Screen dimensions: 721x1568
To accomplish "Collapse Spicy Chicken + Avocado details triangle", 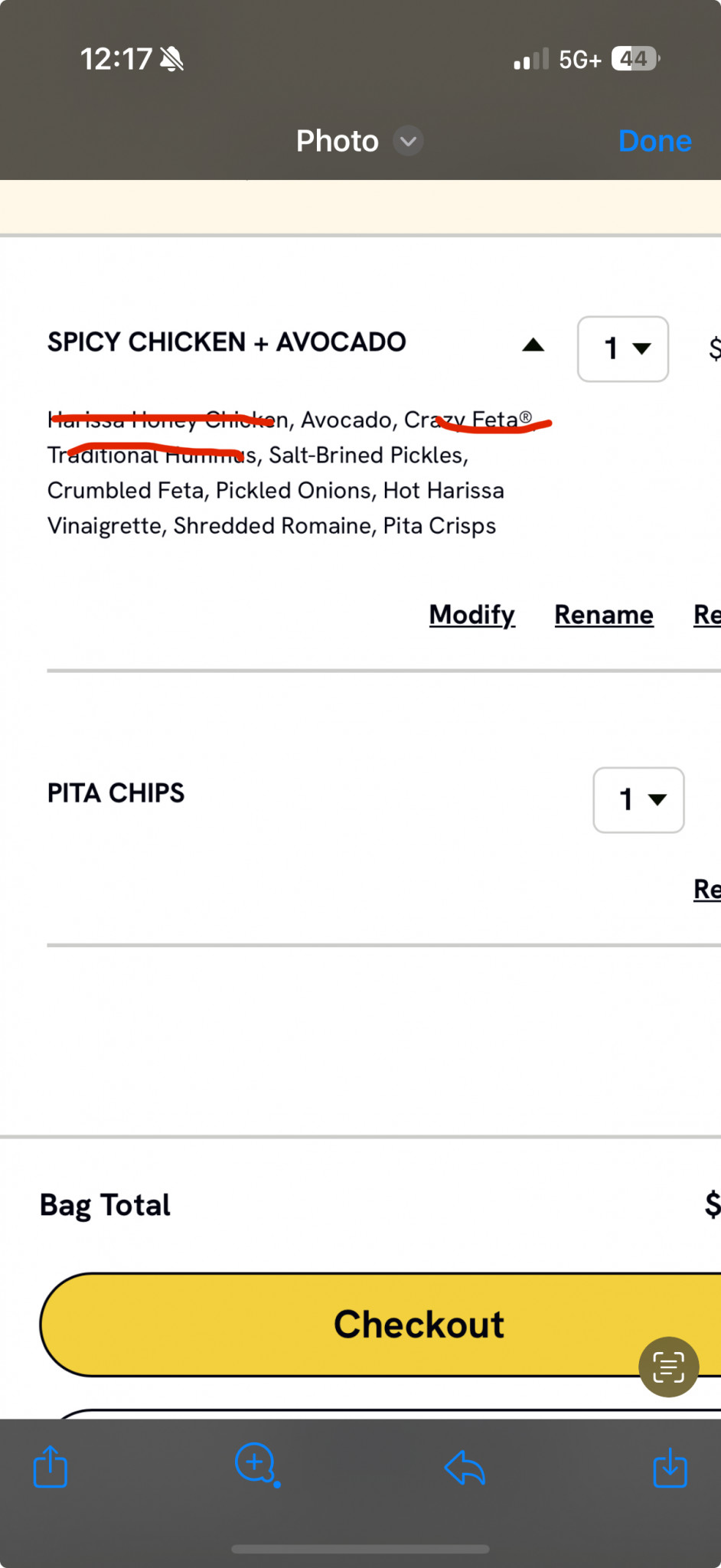I will pyautogui.click(x=533, y=345).
